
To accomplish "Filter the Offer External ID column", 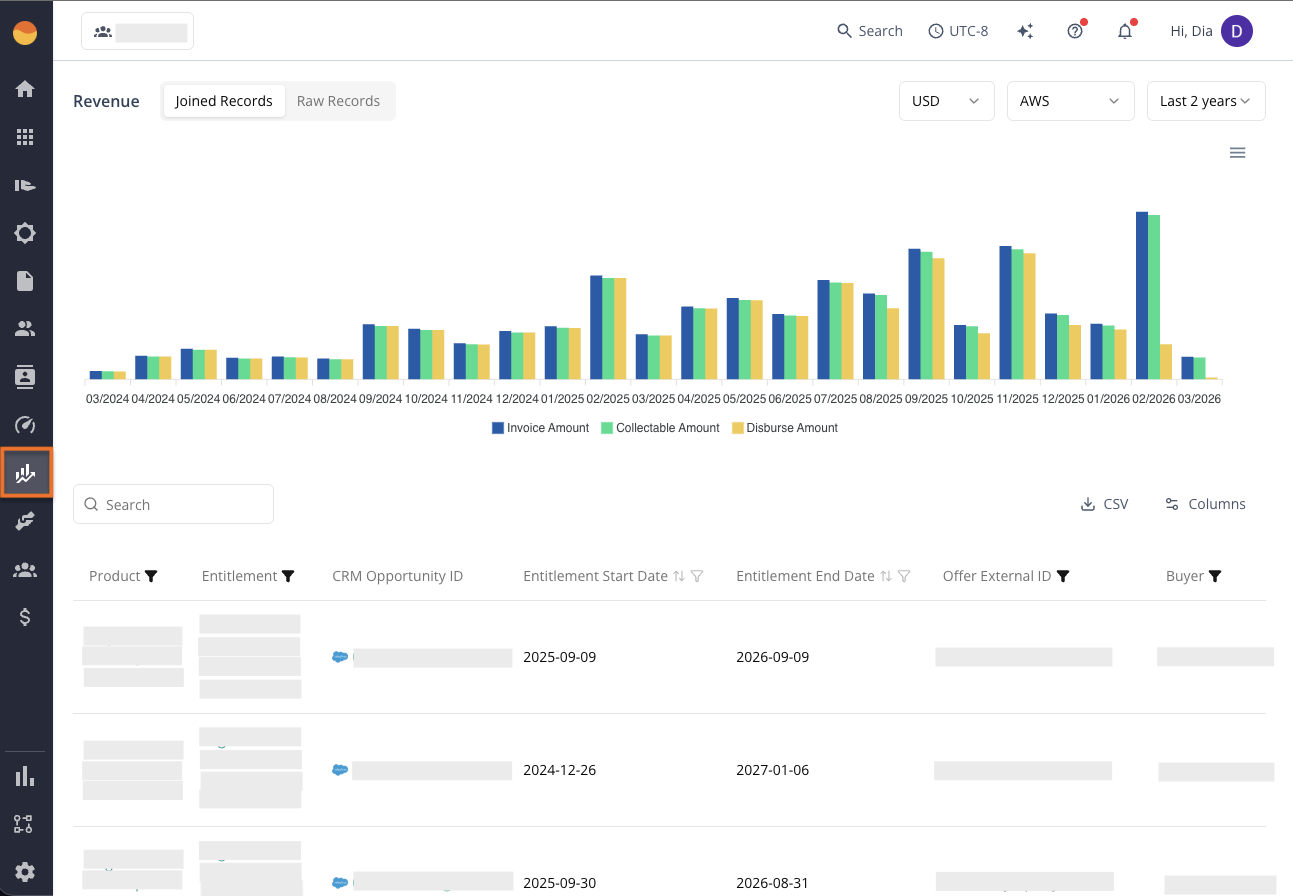I will pyautogui.click(x=1063, y=576).
